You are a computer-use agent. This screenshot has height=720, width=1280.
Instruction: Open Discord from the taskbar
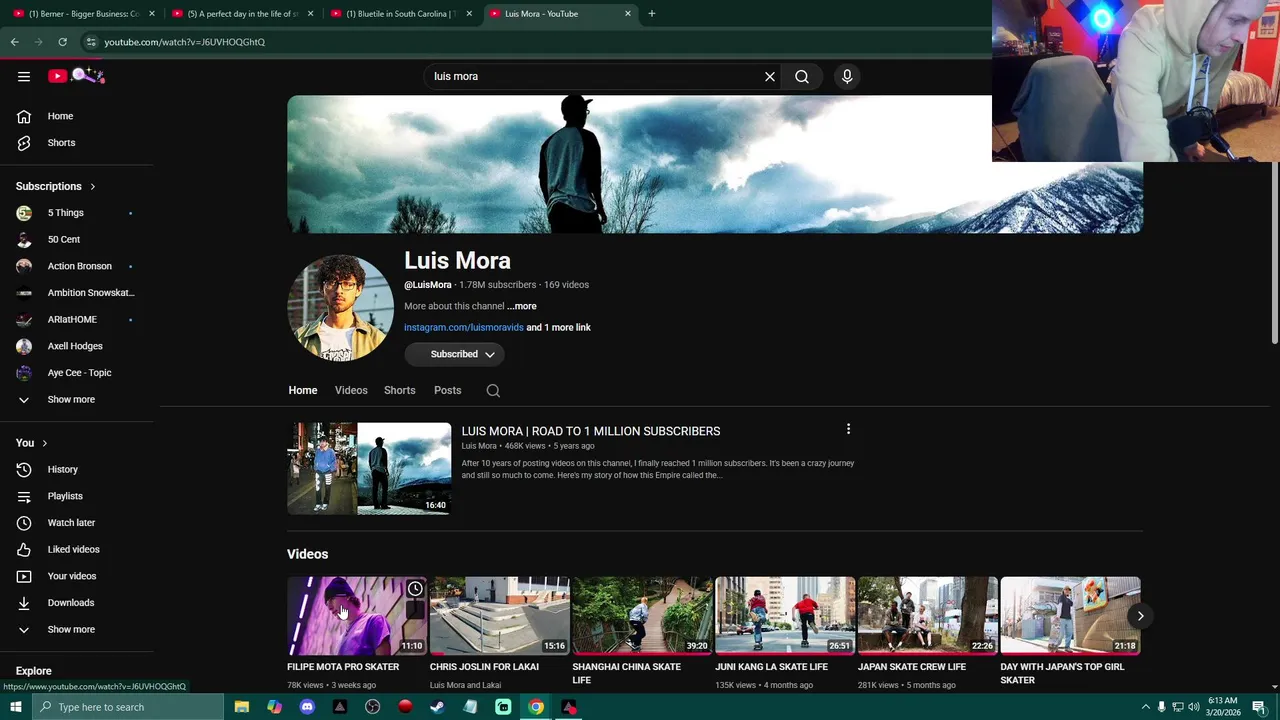click(x=307, y=707)
